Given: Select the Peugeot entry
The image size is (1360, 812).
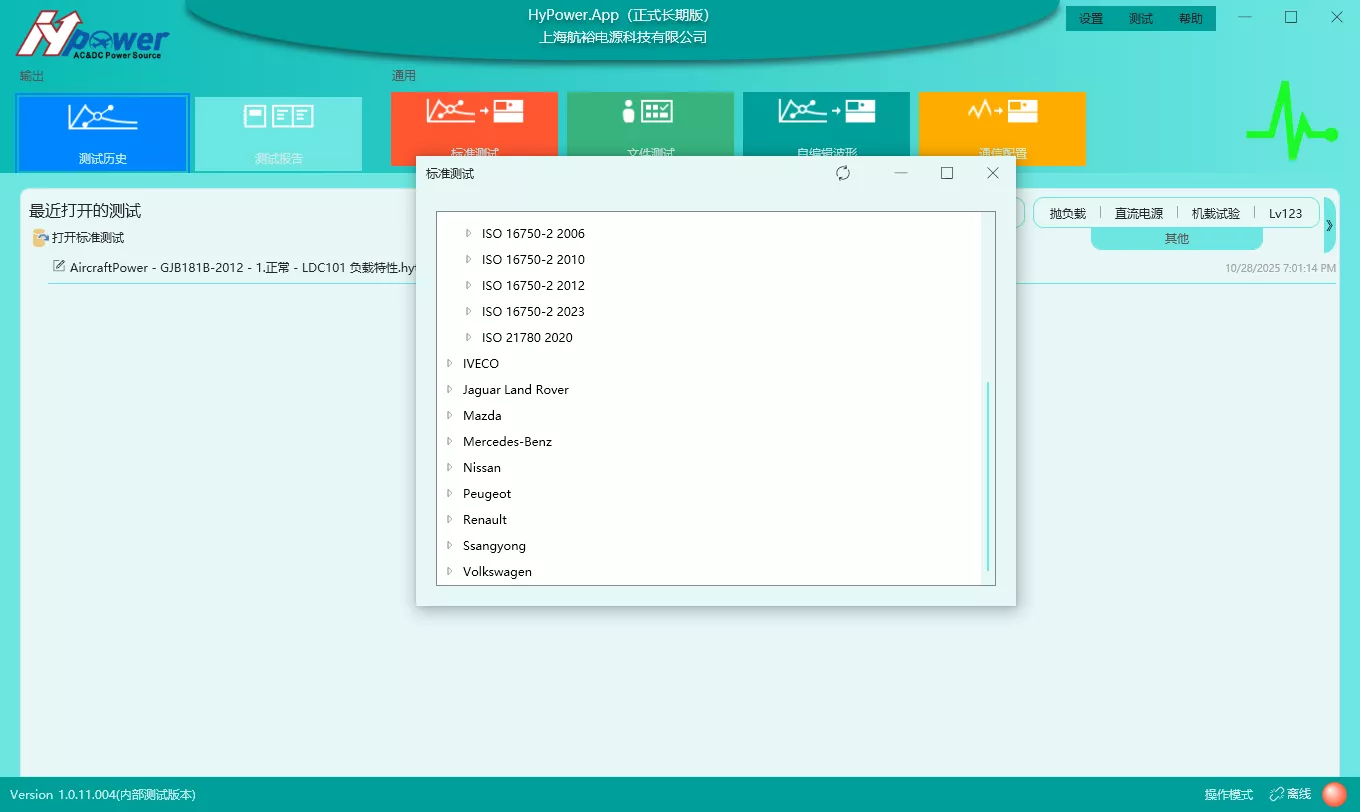Looking at the screenshot, I should pos(487,493).
